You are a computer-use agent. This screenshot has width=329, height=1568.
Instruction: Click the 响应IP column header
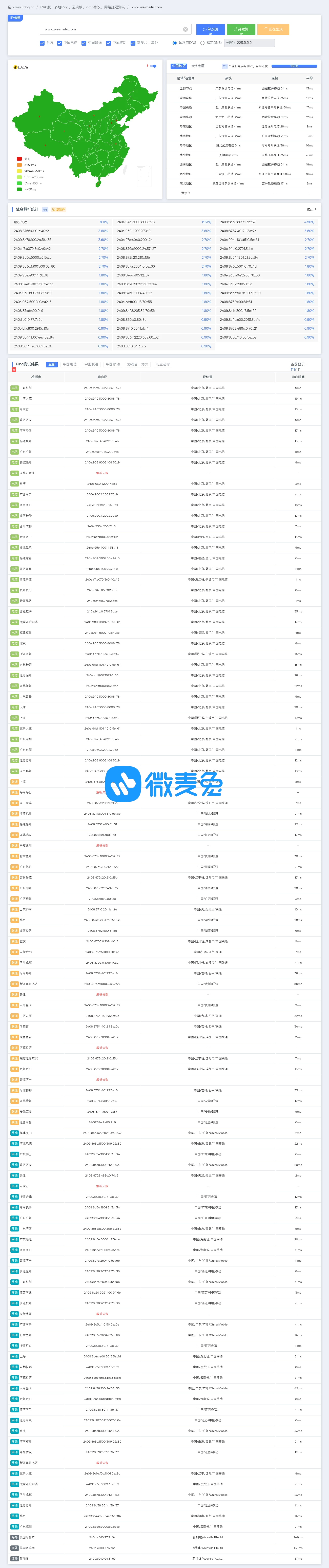click(x=102, y=377)
